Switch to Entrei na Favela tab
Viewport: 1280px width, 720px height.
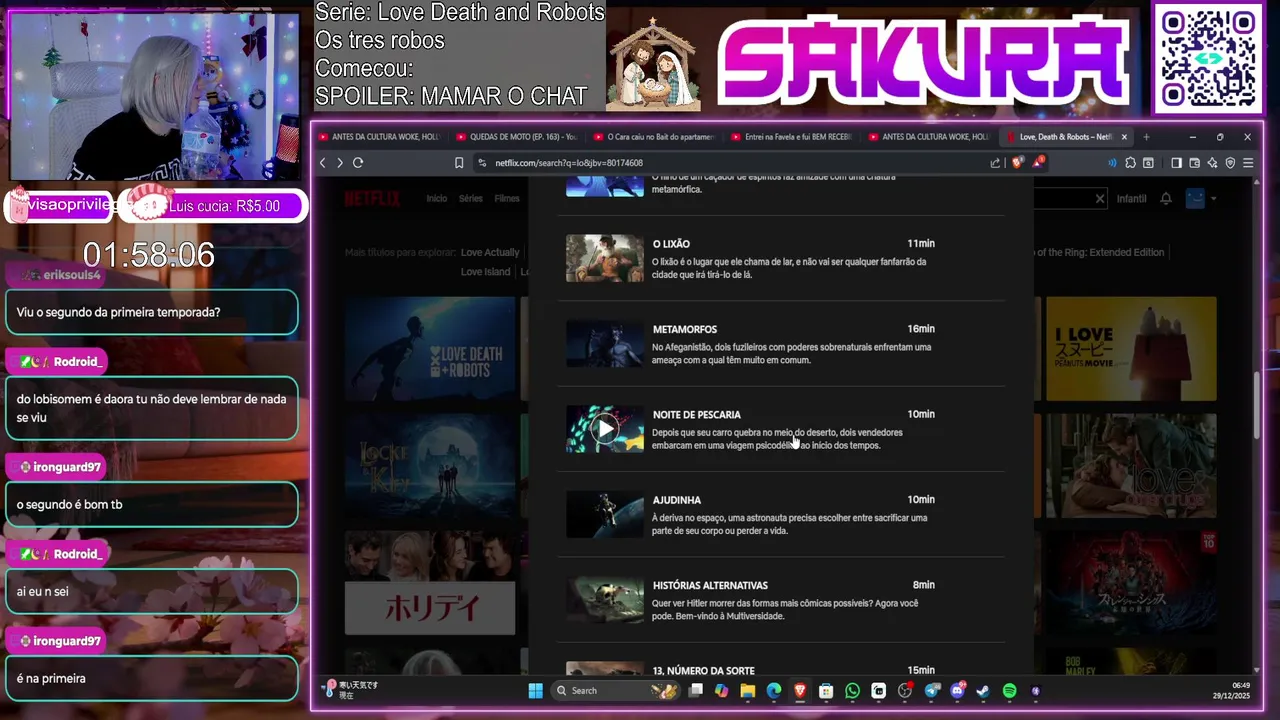pos(791,137)
